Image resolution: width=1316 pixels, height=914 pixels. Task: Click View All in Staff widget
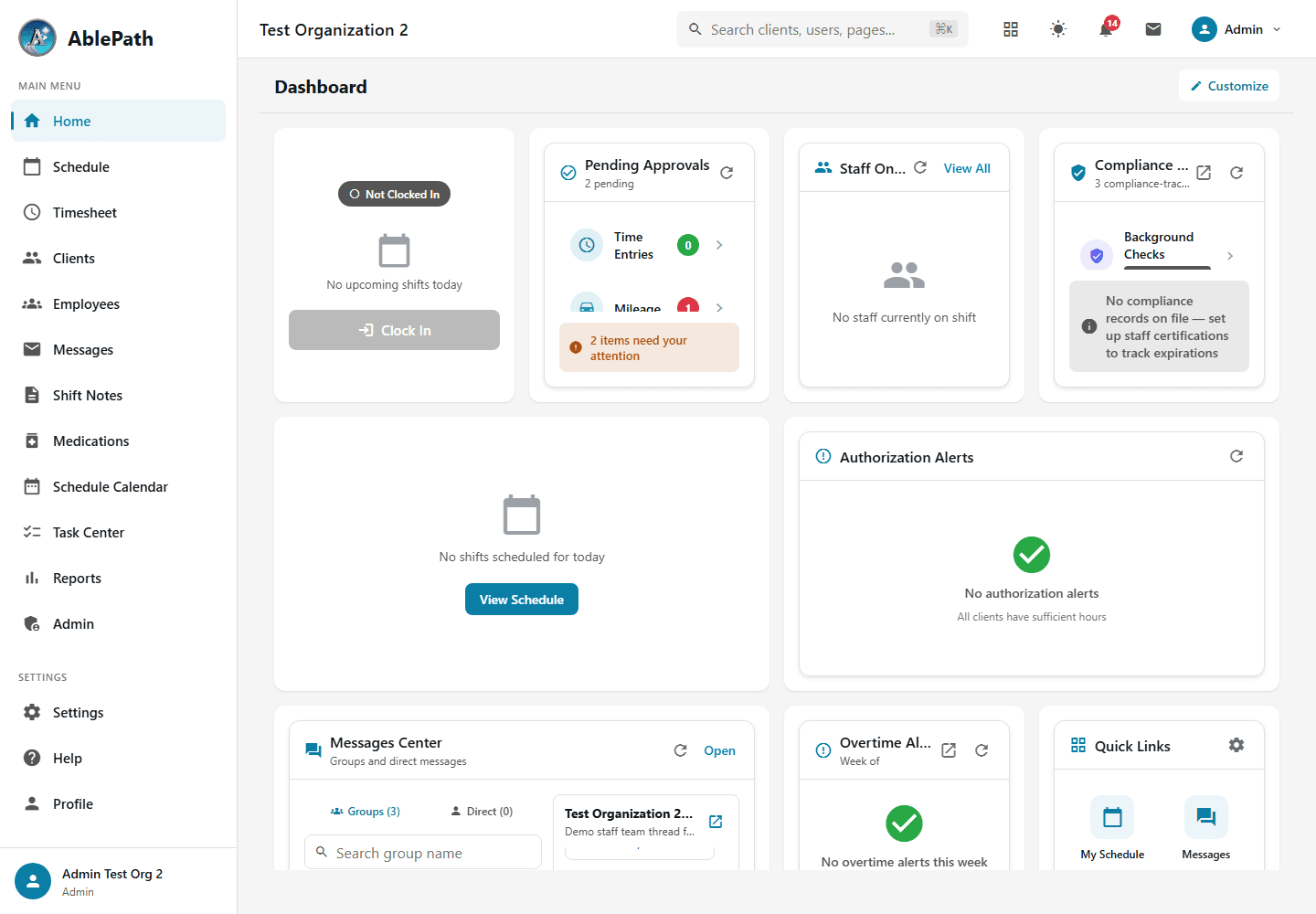pyautogui.click(x=967, y=168)
